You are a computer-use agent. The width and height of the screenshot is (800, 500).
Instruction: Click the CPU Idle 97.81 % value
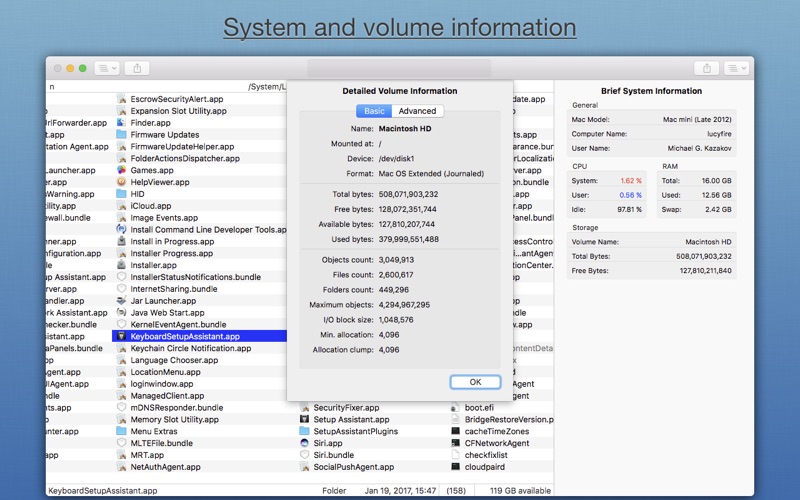point(629,209)
